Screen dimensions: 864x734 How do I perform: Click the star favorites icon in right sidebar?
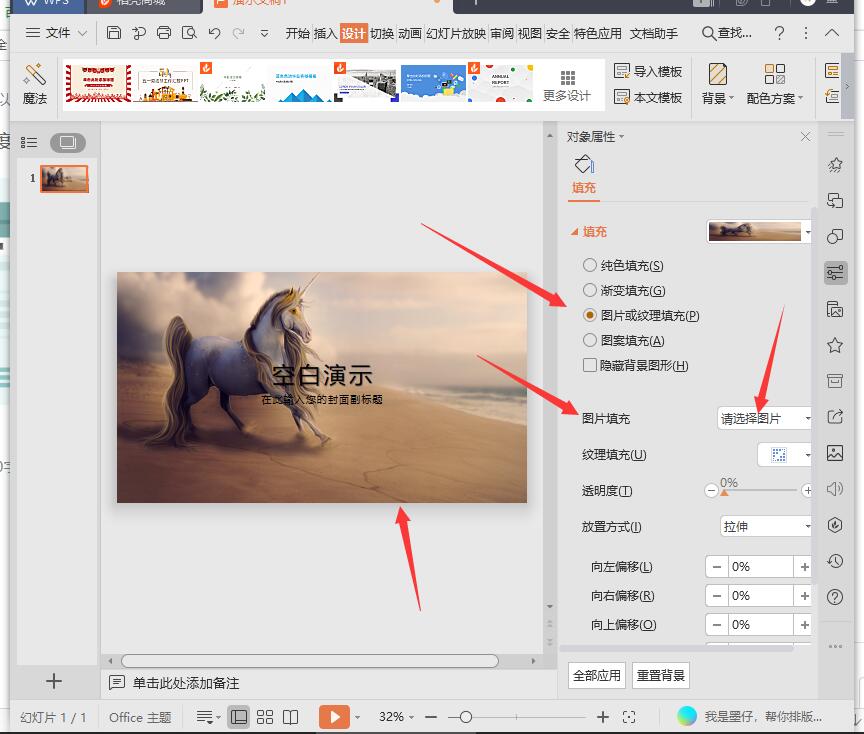pyautogui.click(x=835, y=346)
